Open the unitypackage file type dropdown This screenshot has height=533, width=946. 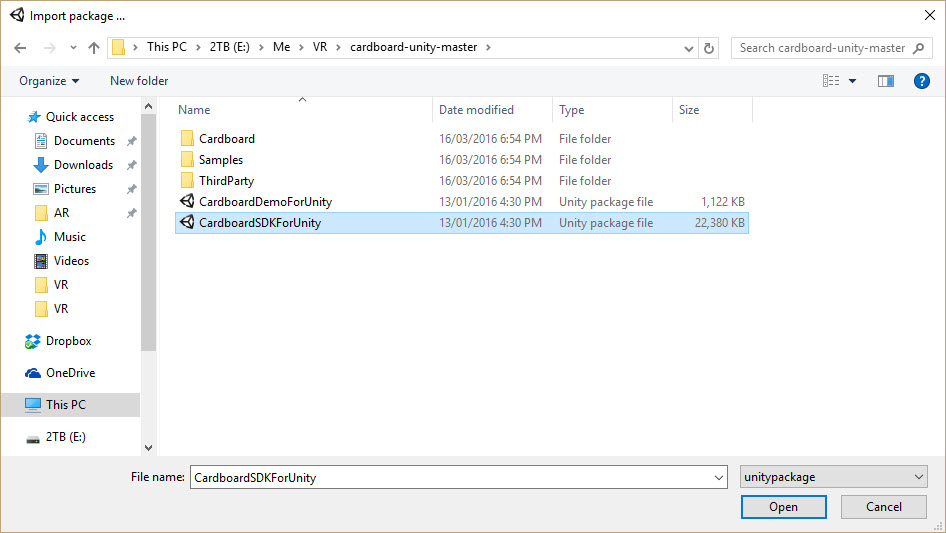[x=833, y=477]
